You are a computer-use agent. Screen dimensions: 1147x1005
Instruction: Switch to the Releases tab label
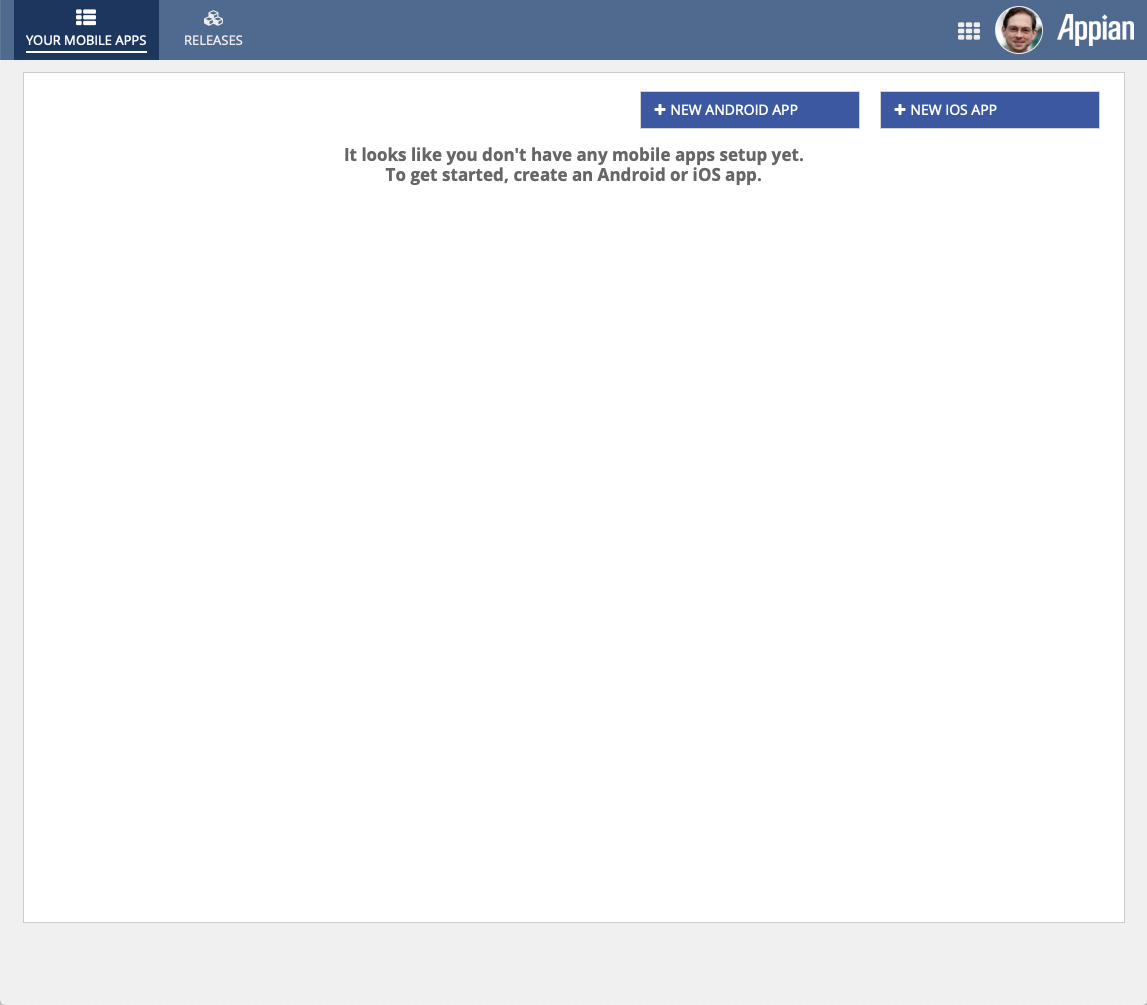213,40
